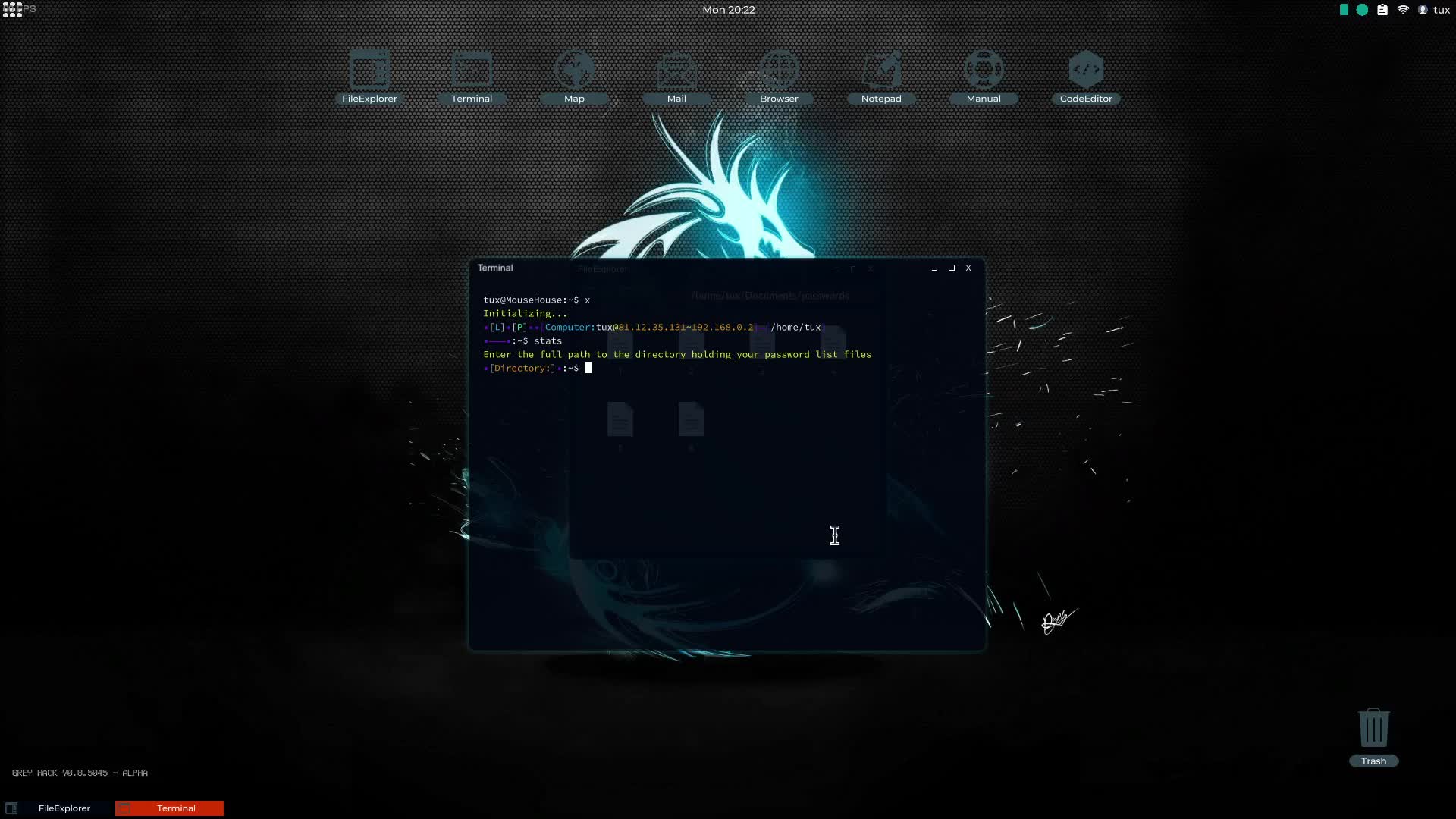
Task: Open the tux user account menu
Action: coord(1435,10)
